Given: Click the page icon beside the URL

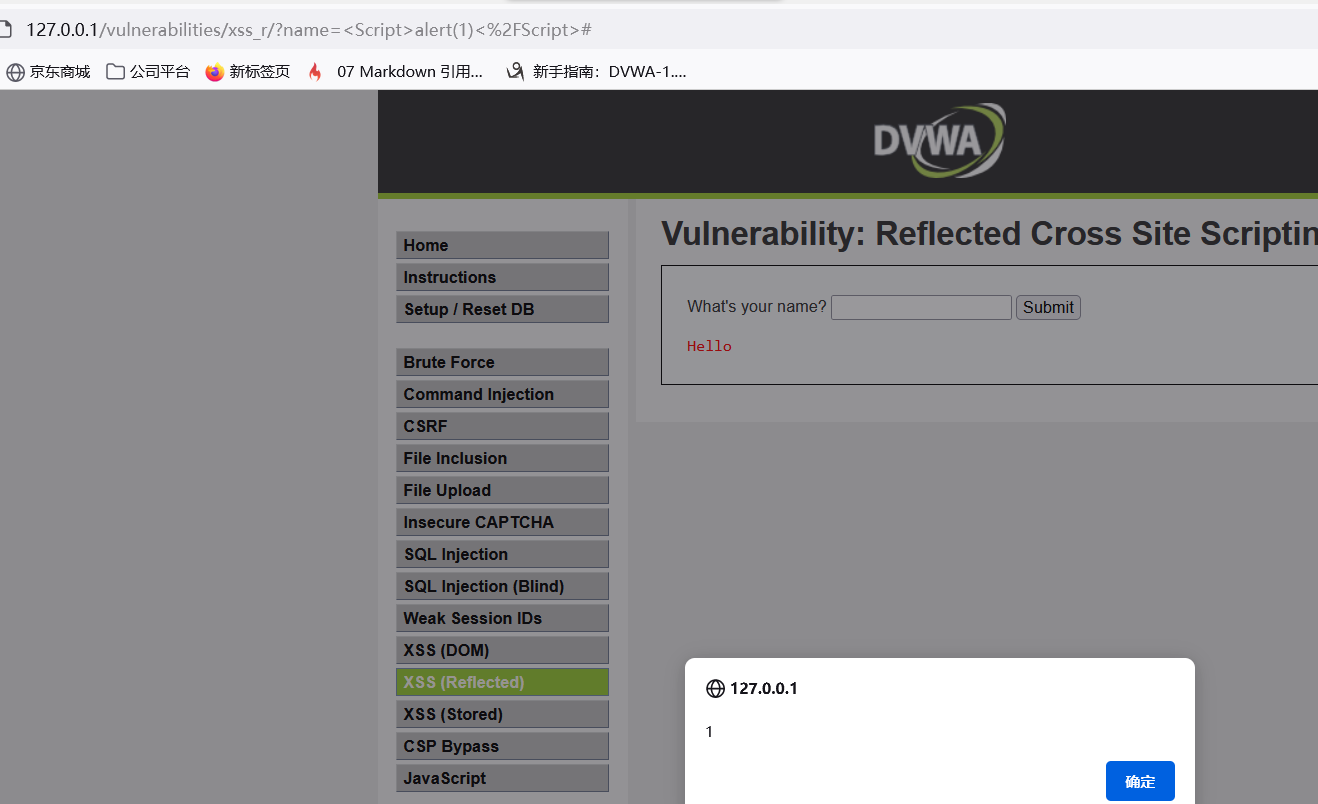Looking at the screenshot, I should (5, 29).
